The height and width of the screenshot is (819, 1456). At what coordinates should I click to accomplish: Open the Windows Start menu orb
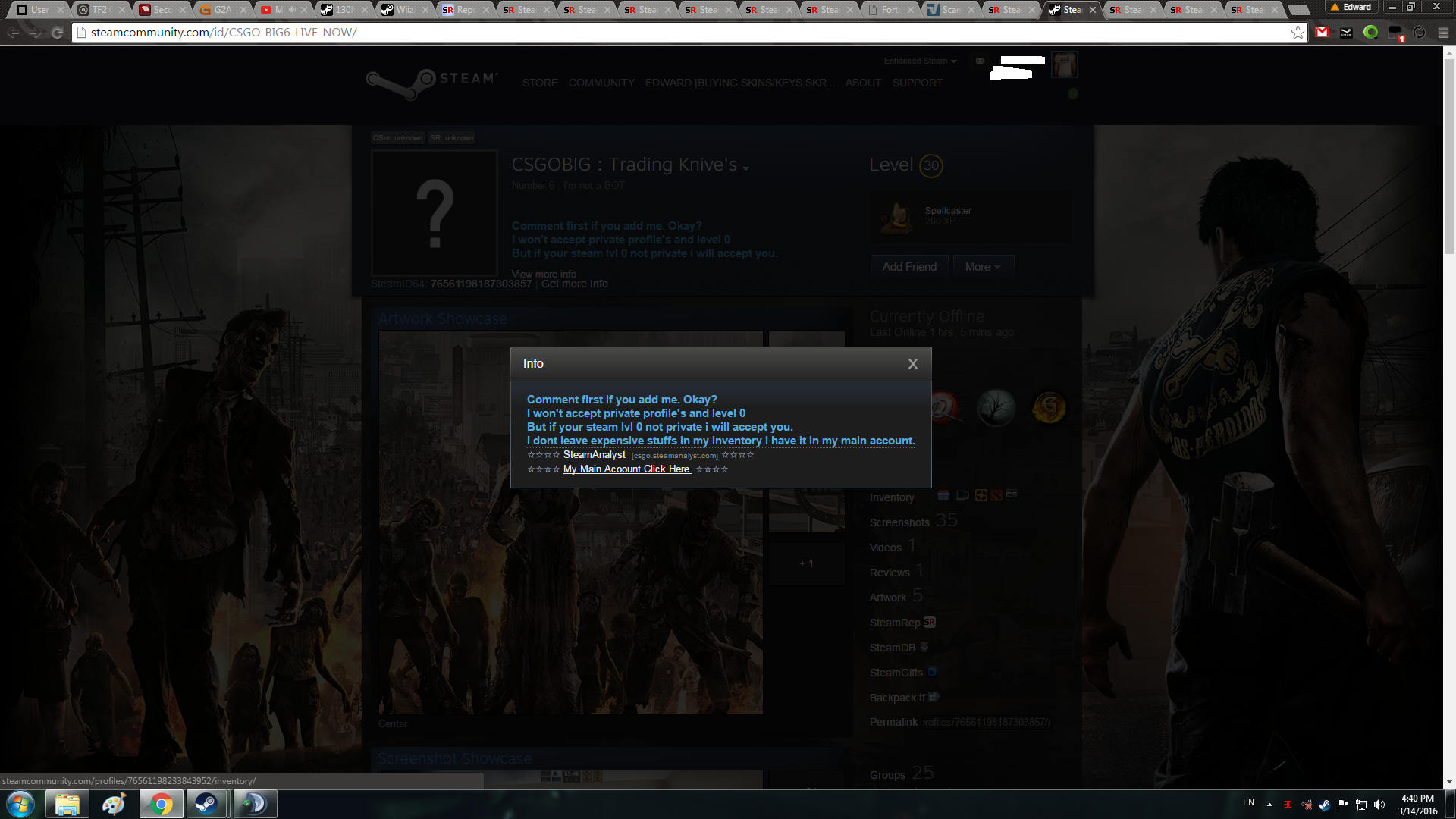(x=20, y=804)
